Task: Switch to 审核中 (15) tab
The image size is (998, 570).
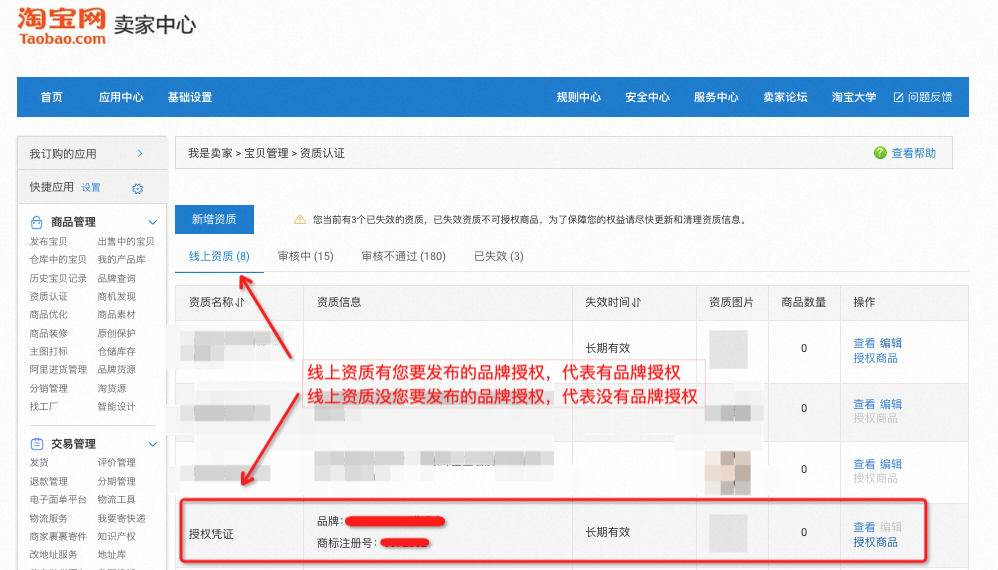Action: (306, 256)
